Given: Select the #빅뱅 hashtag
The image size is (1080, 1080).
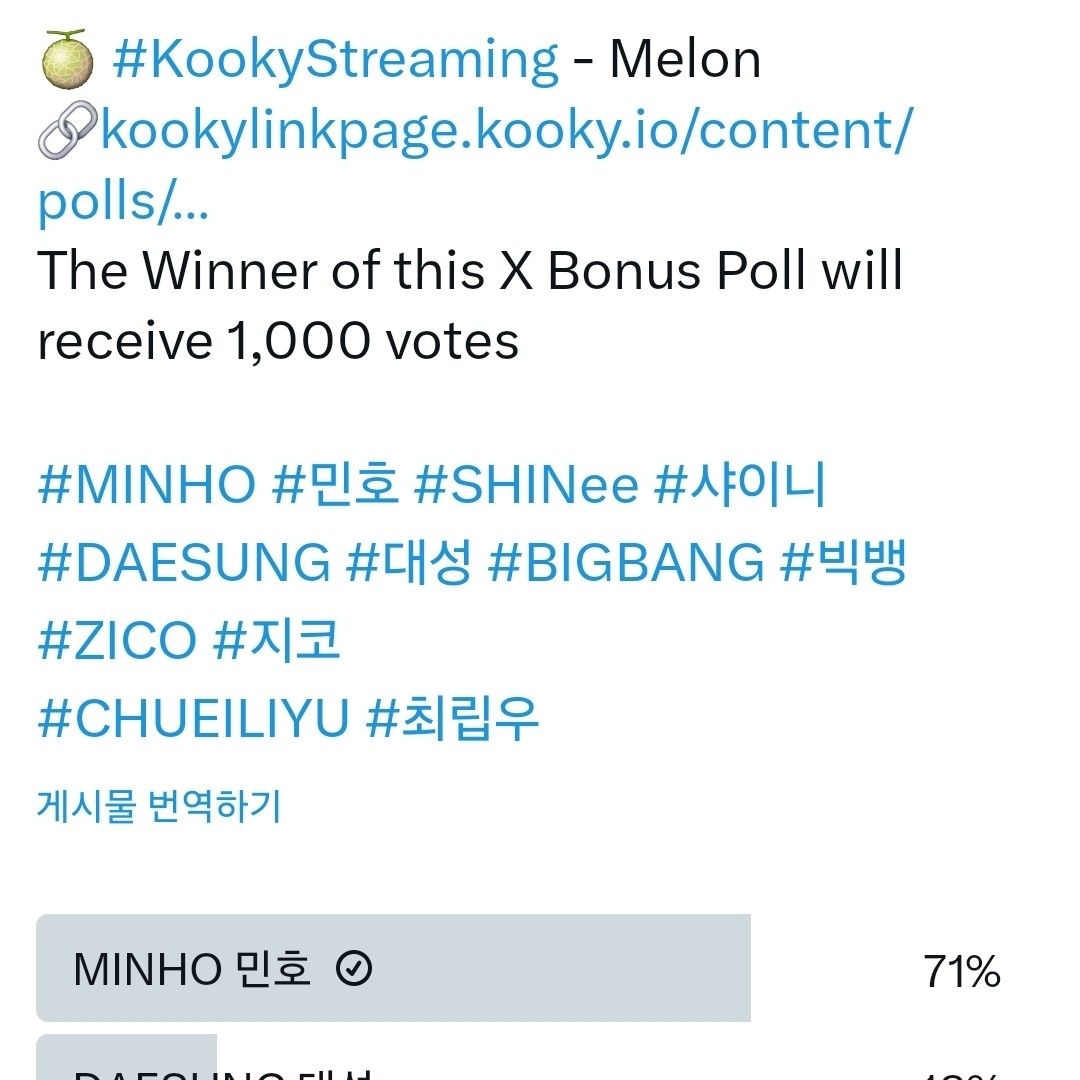Looking at the screenshot, I should coord(843,563).
